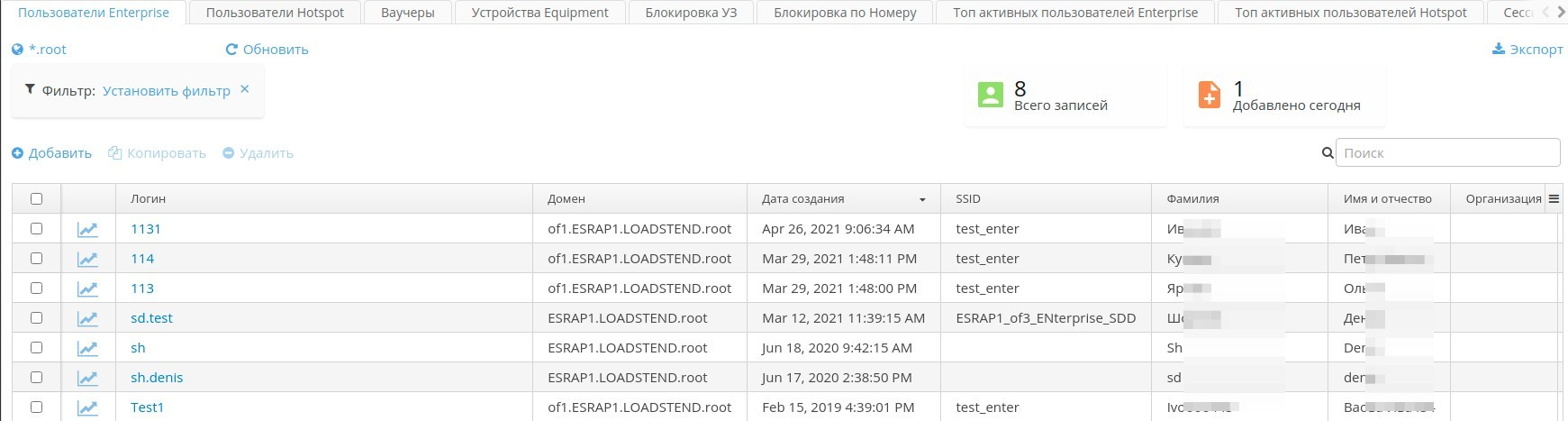Viewport: 1568px width, 421px height.
Task: Click the plus icon to add user
Action: pos(18,153)
